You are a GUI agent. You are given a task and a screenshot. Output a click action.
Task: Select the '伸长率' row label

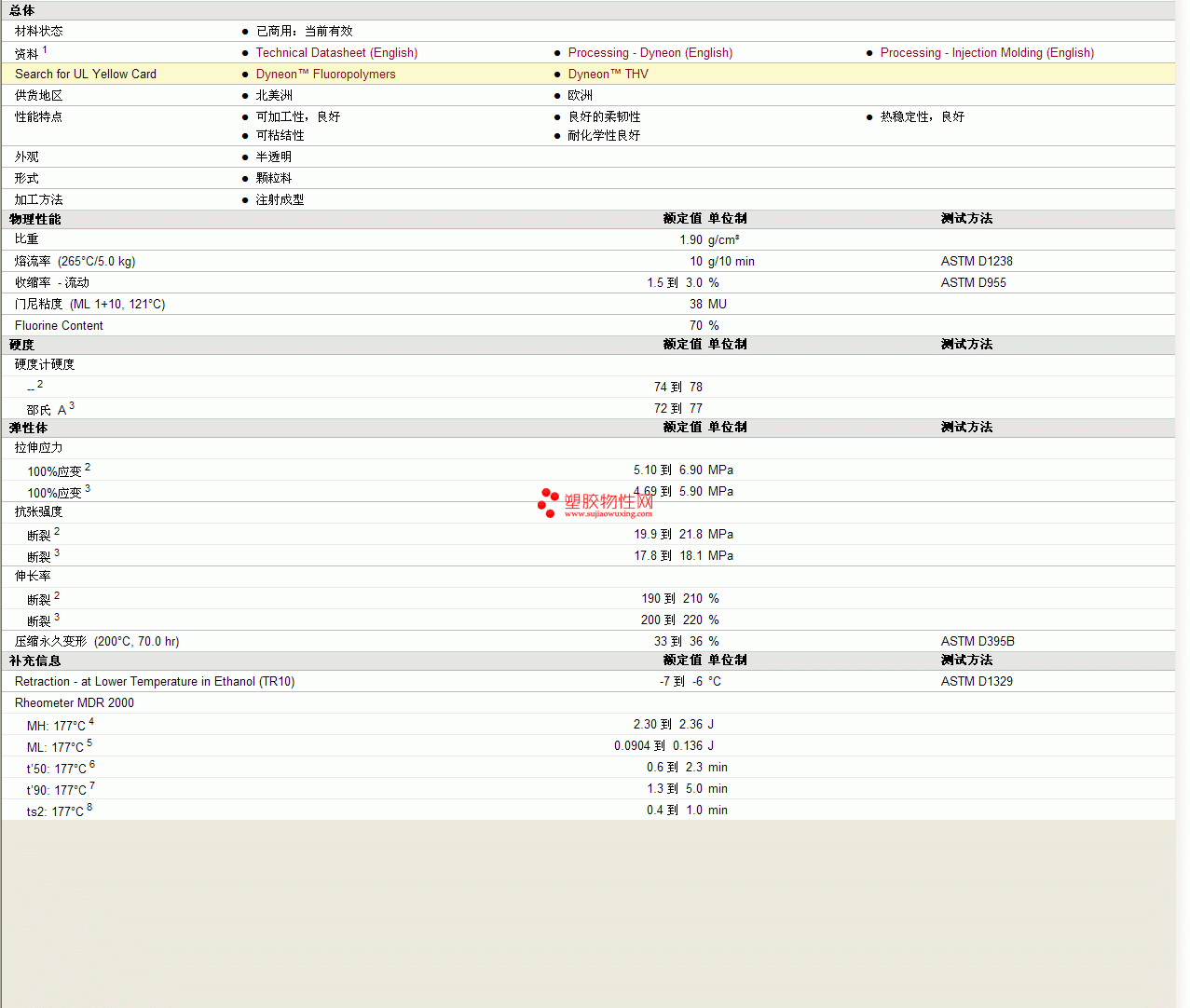coord(33,577)
